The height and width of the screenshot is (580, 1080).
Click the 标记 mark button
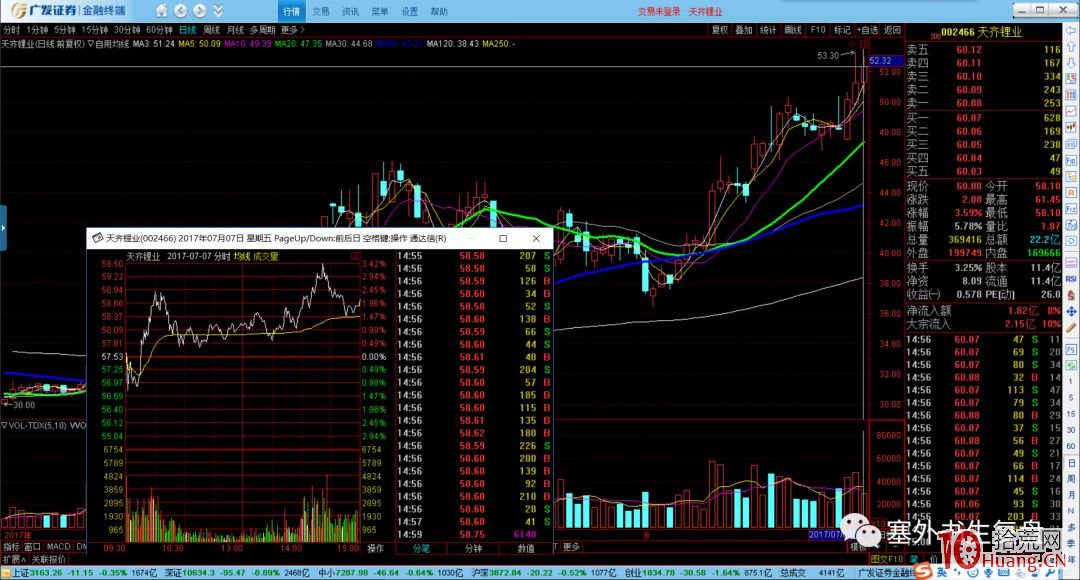pos(842,30)
